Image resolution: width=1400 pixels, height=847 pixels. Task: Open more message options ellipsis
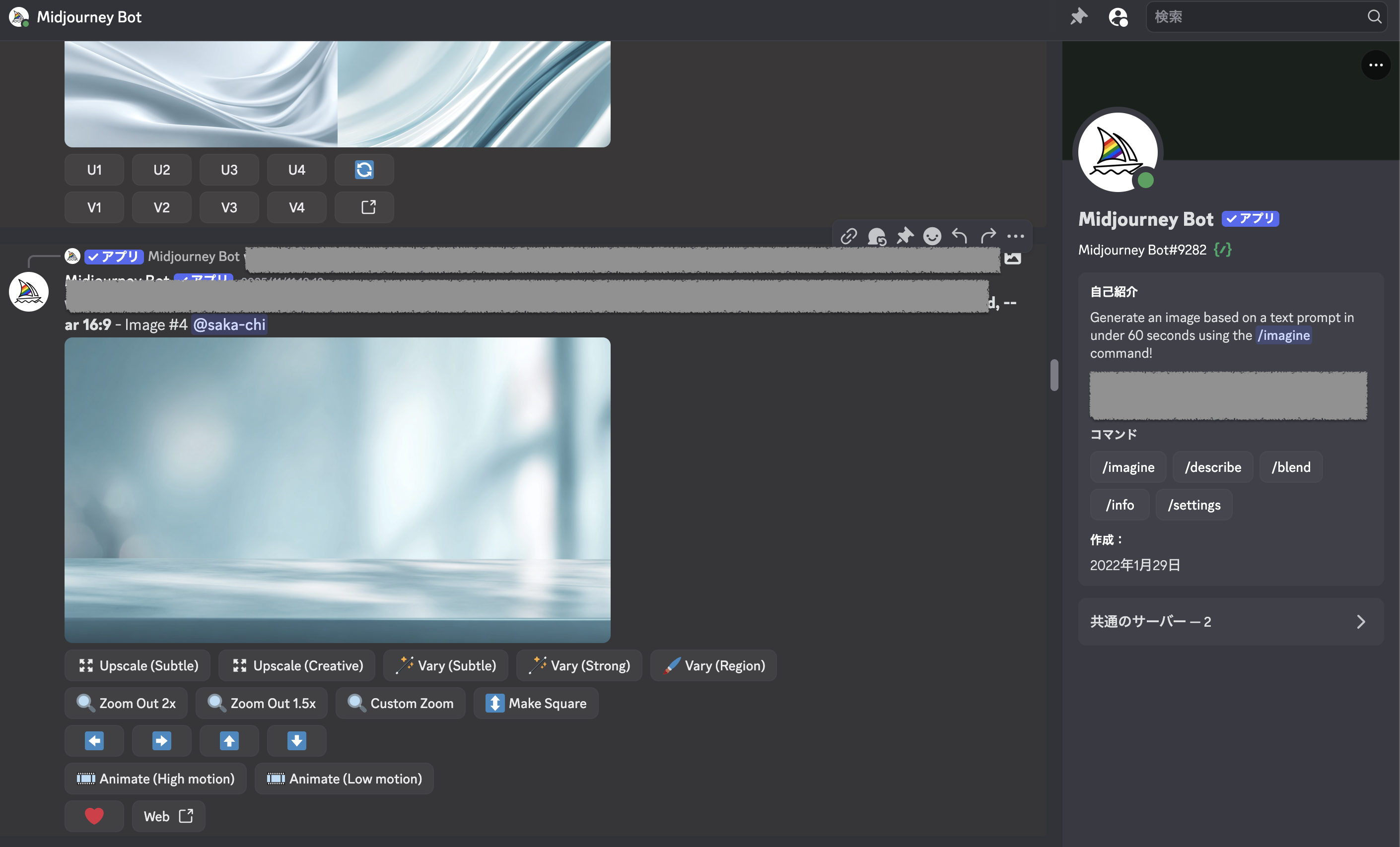click(1015, 236)
